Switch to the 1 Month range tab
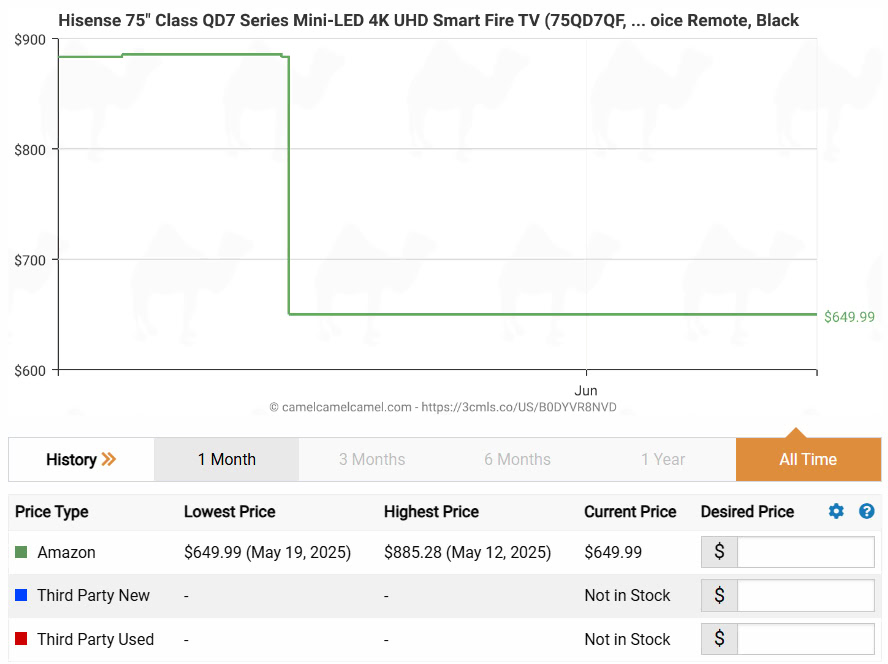This screenshot has width=888, height=664. click(227, 460)
